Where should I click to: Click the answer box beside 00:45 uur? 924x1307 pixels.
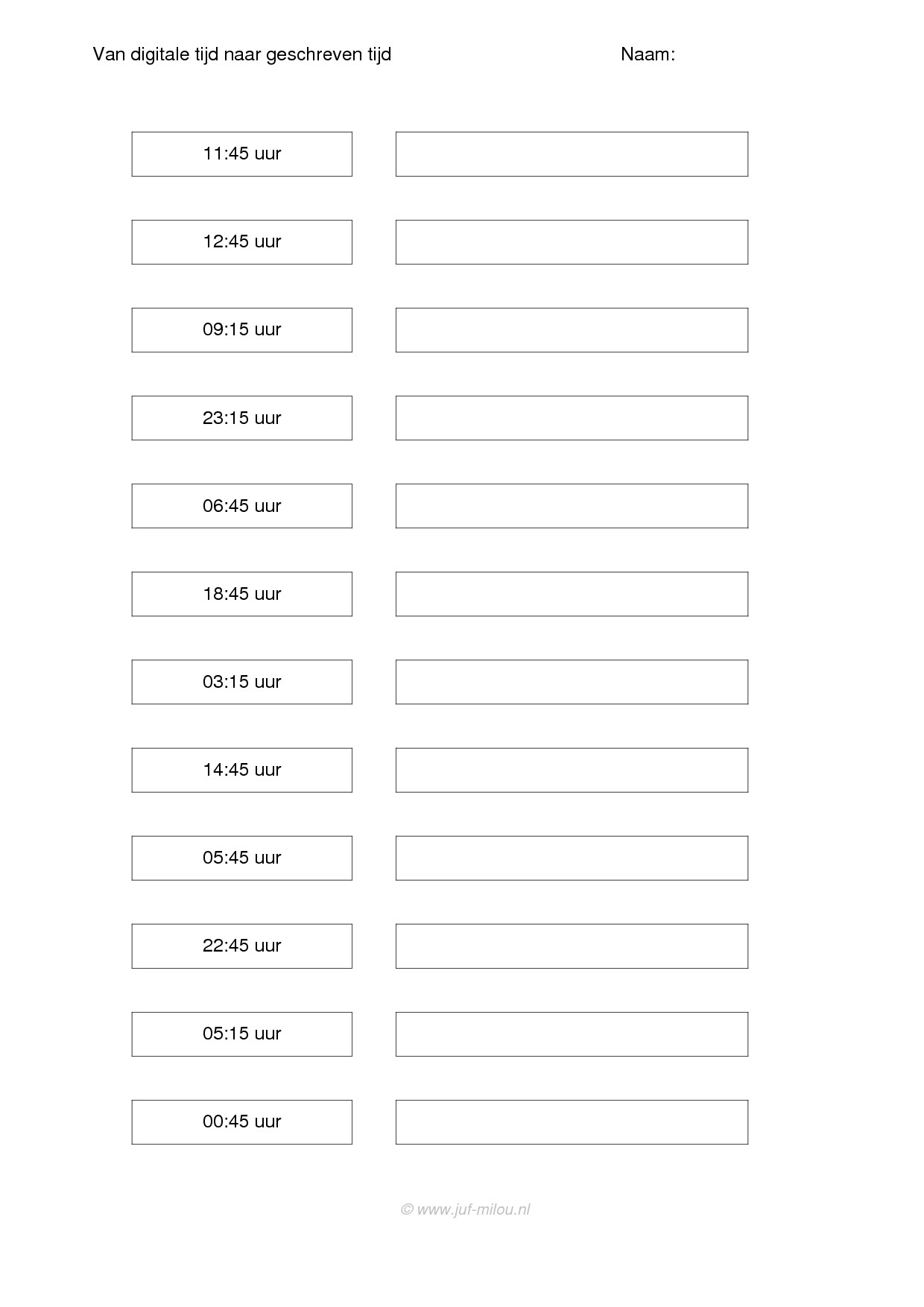572,1122
